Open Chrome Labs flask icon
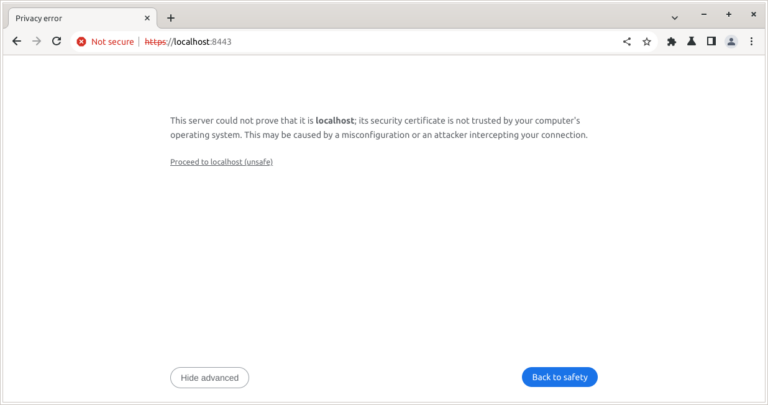The width and height of the screenshot is (768, 405). coord(691,41)
